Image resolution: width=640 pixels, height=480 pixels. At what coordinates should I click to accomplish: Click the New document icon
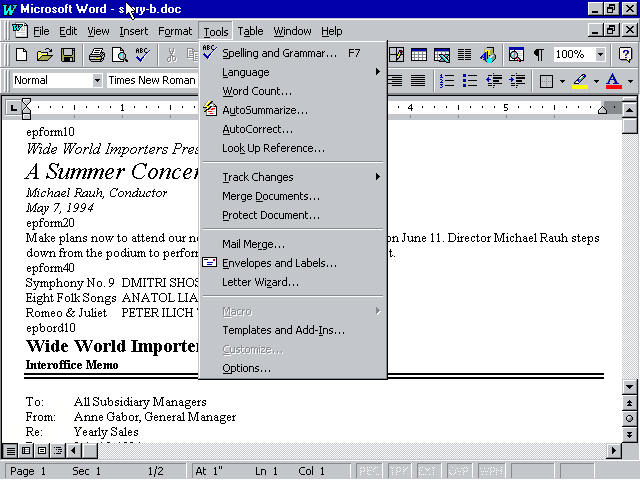coord(21,54)
